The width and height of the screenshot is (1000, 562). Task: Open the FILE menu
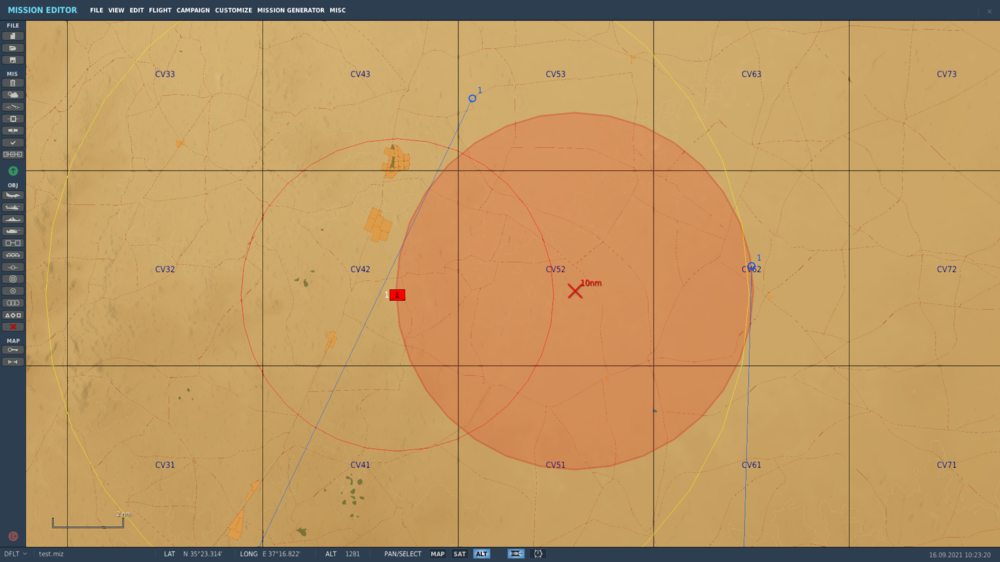(96, 10)
